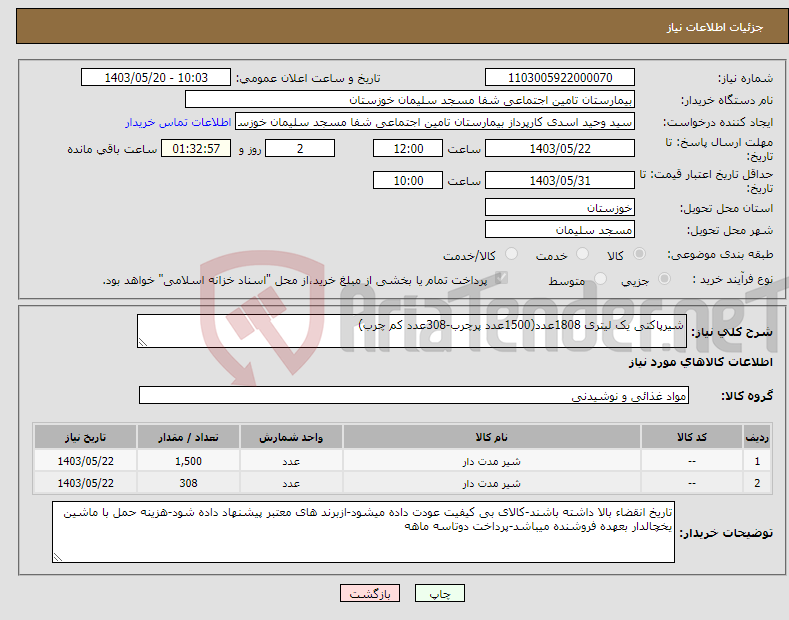789x620 pixels.
Task: Click the ردیف column header
Action: [x=757, y=437]
